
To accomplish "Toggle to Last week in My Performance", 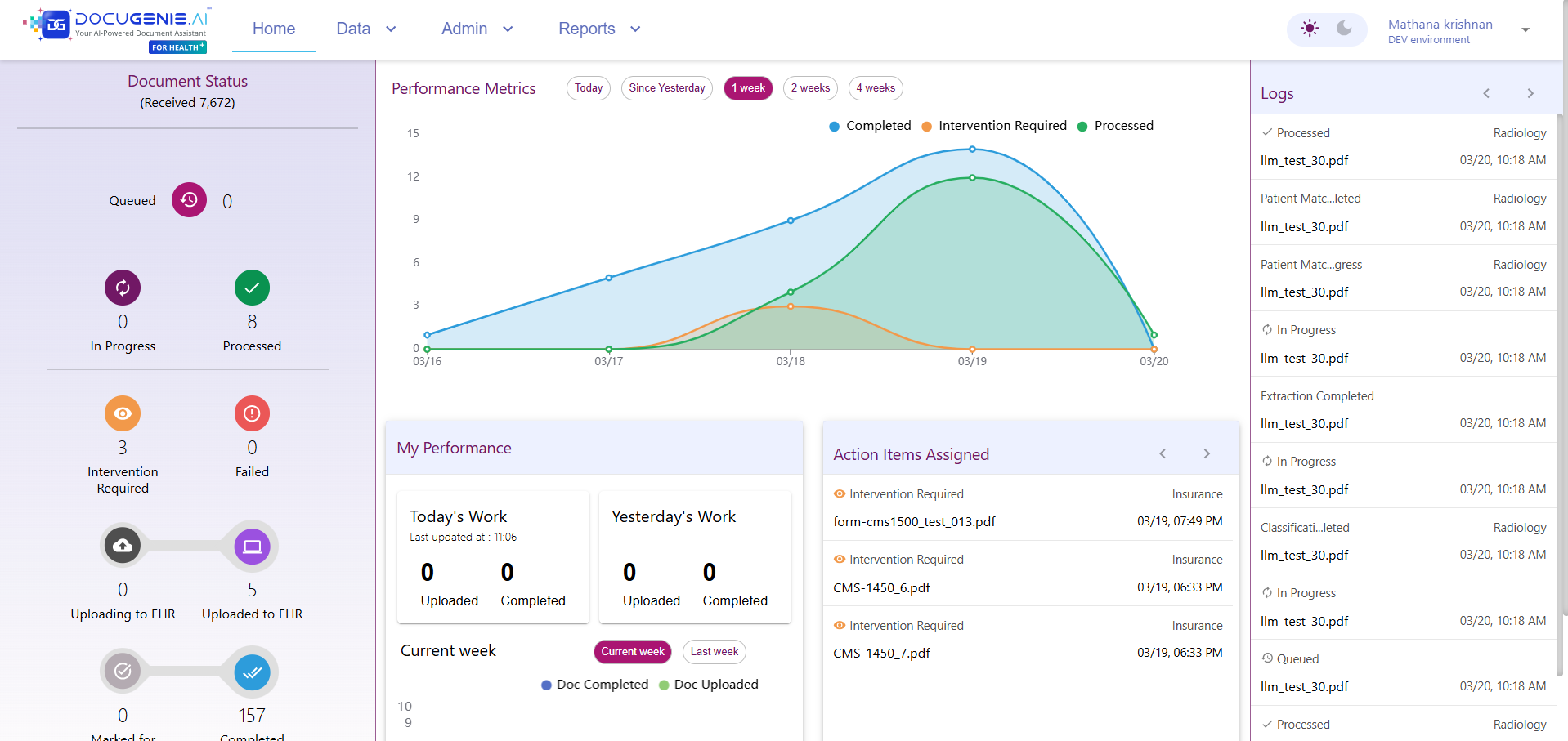I will click(713, 651).
